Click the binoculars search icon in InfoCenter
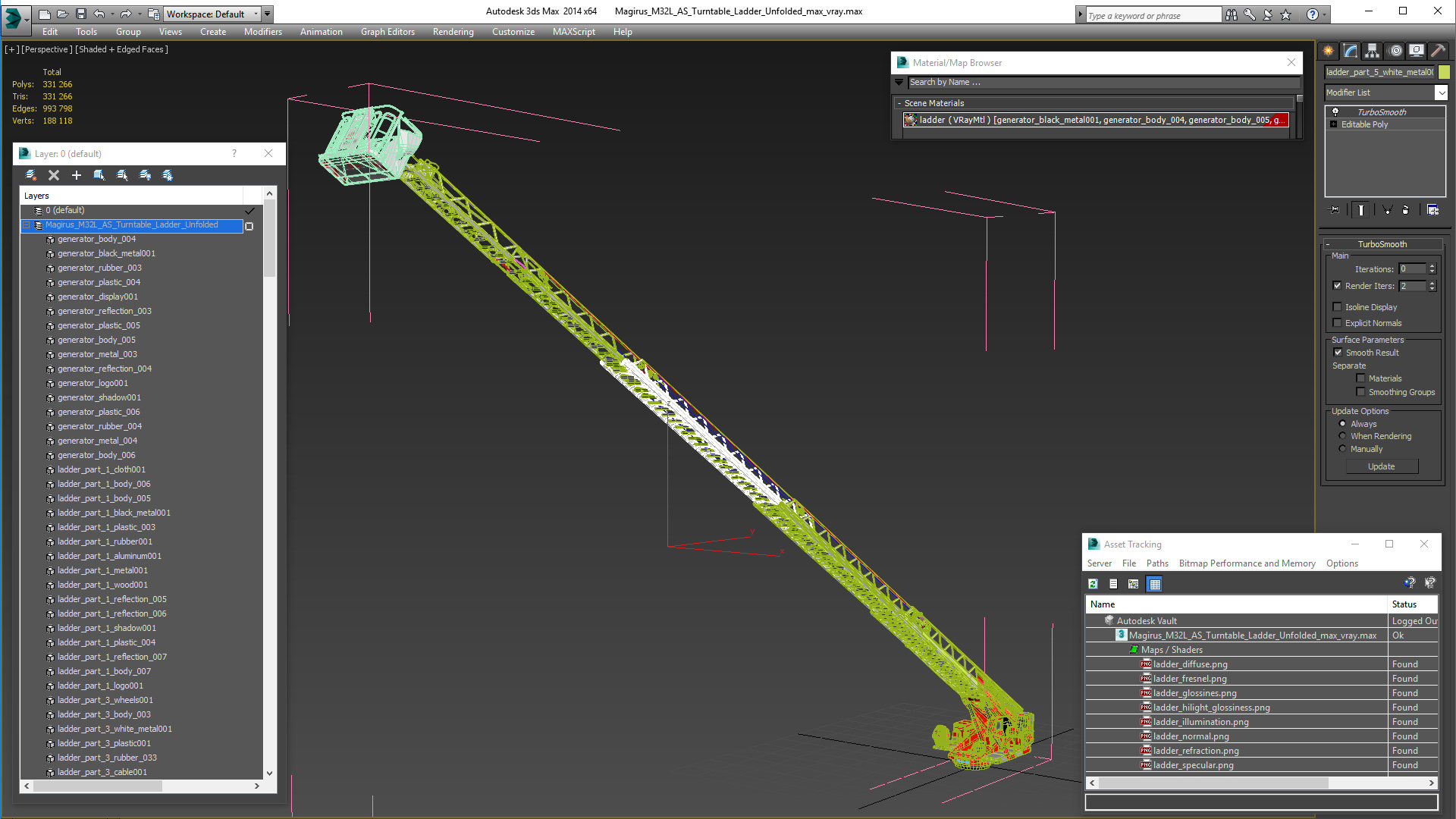1456x819 pixels. pyautogui.click(x=1232, y=14)
